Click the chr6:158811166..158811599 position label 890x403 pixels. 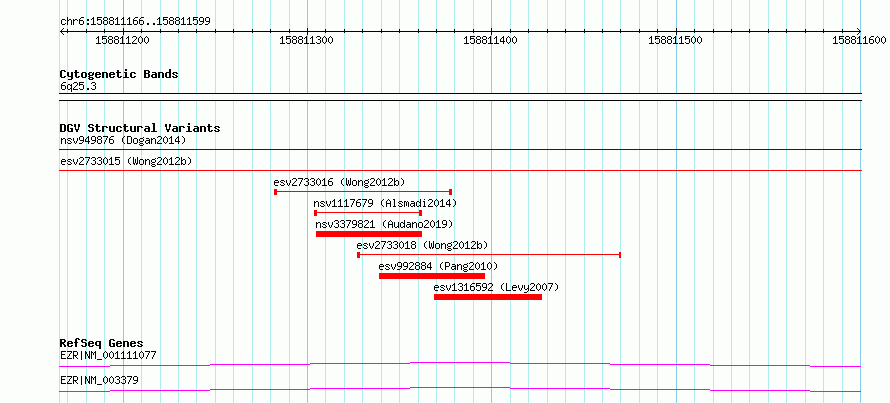[135, 22]
